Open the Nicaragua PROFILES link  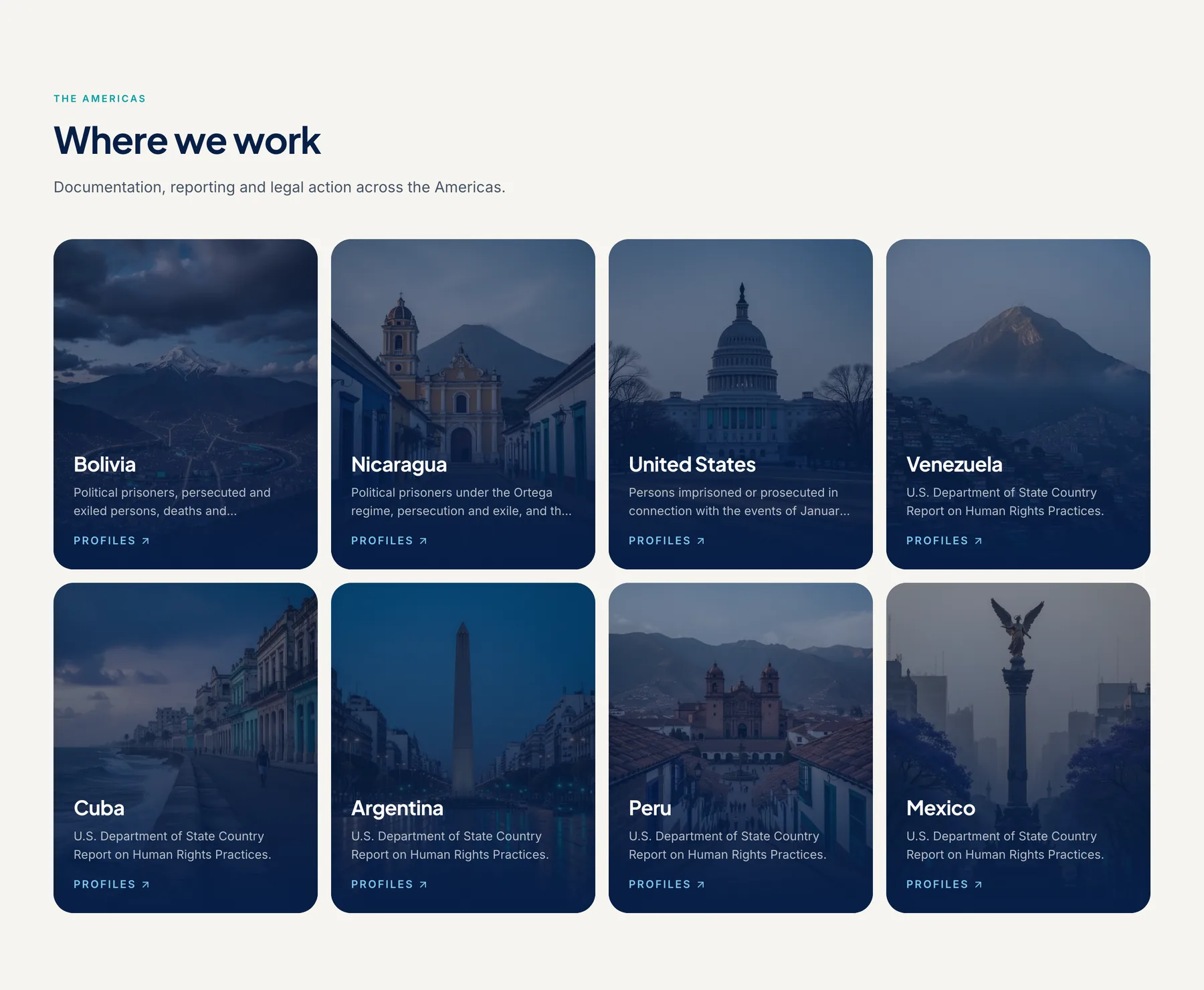[x=389, y=540]
